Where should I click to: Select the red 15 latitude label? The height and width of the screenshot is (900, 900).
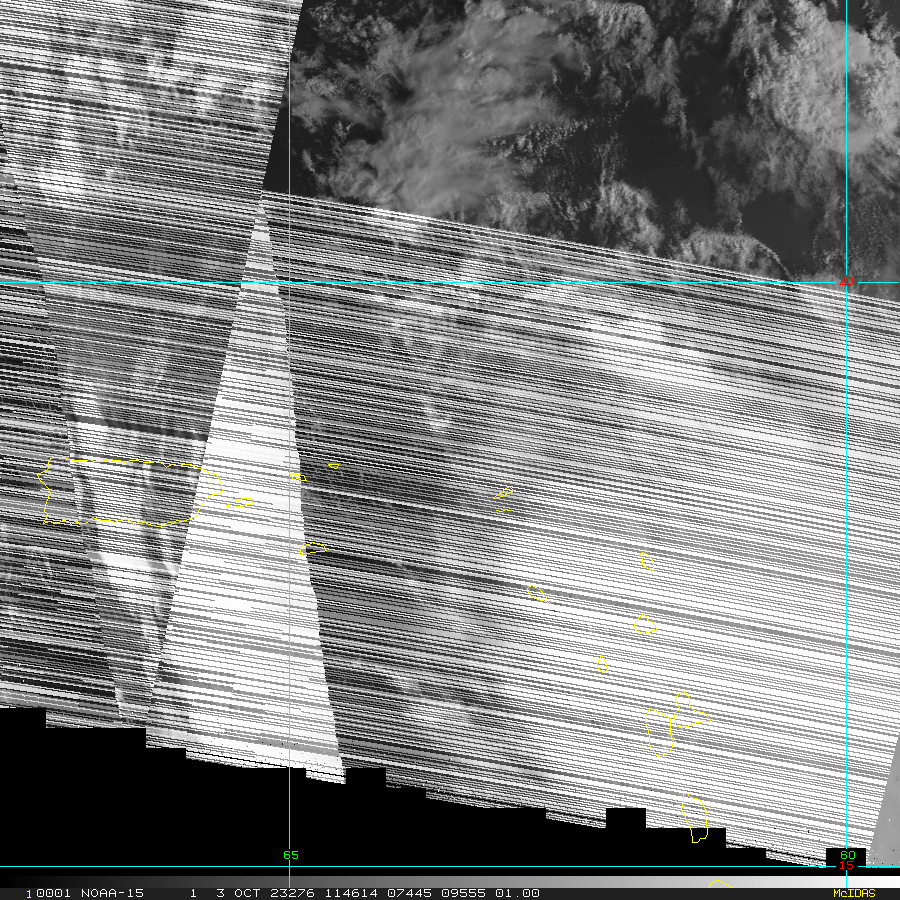click(847, 866)
